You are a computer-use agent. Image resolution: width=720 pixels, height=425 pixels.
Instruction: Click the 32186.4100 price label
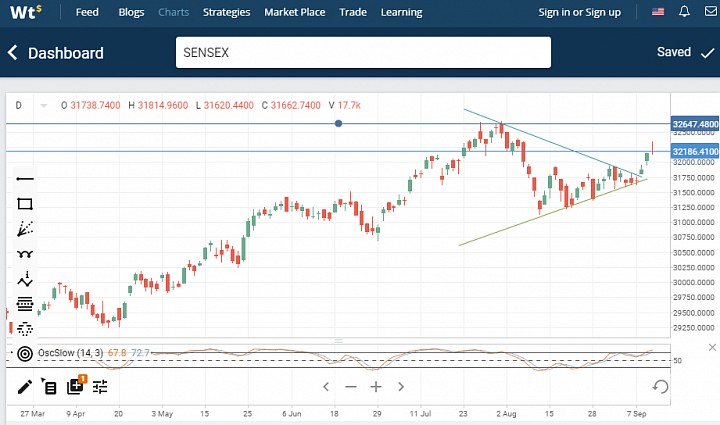(x=695, y=151)
